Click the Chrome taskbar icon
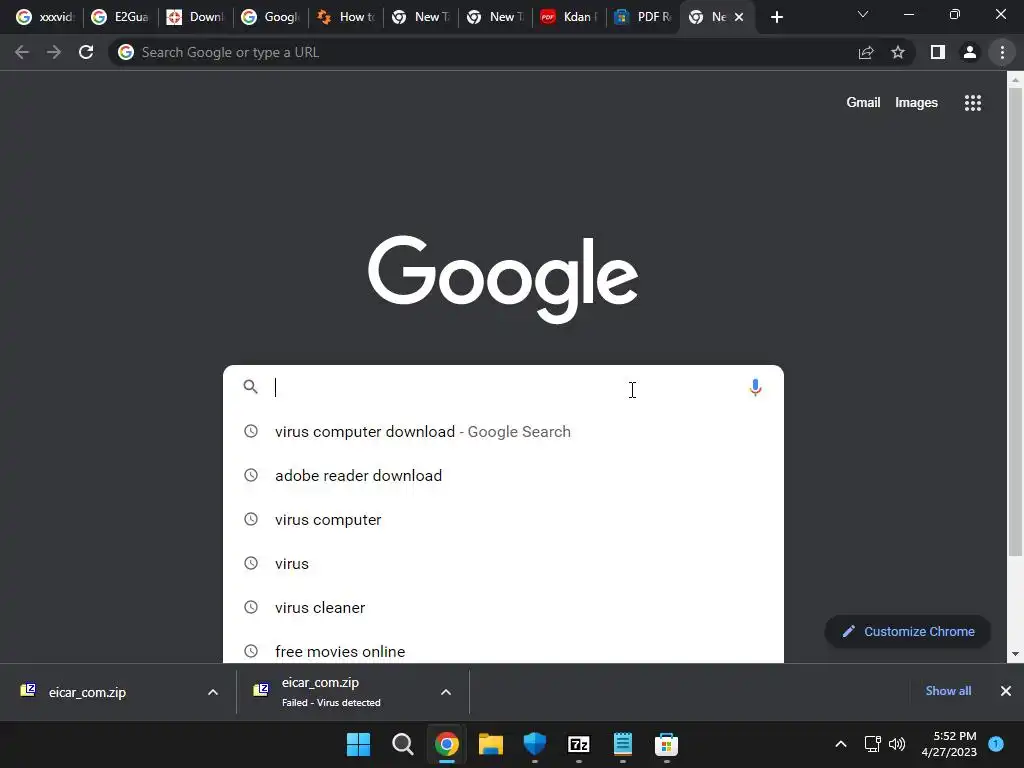 (x=447, y=744)
